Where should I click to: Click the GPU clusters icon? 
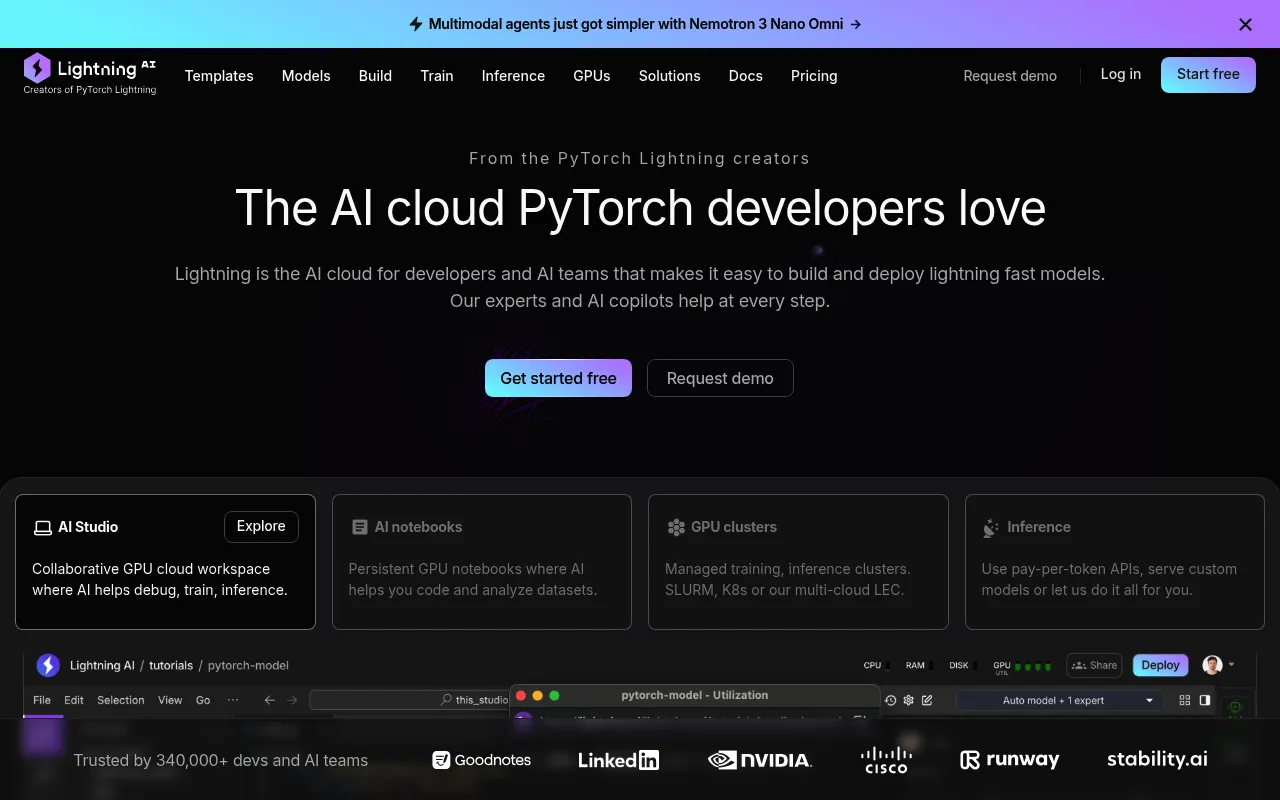click(x=676, y=527)
